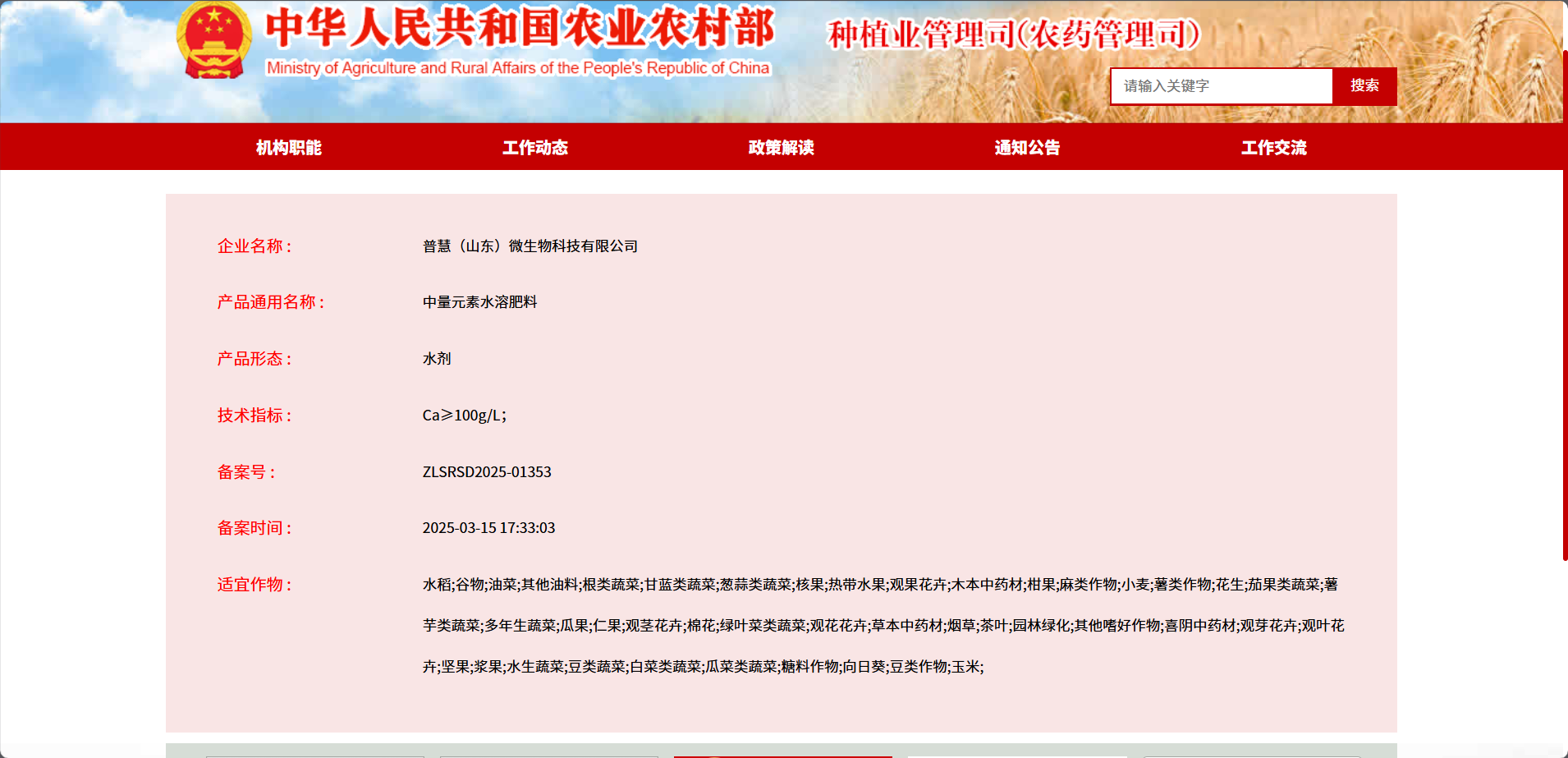Screen dimensions: 1568x758
Task: Click the filing time 2025-03-15 17:33:03
Action: pyautogui.click(x=488, y=528)
